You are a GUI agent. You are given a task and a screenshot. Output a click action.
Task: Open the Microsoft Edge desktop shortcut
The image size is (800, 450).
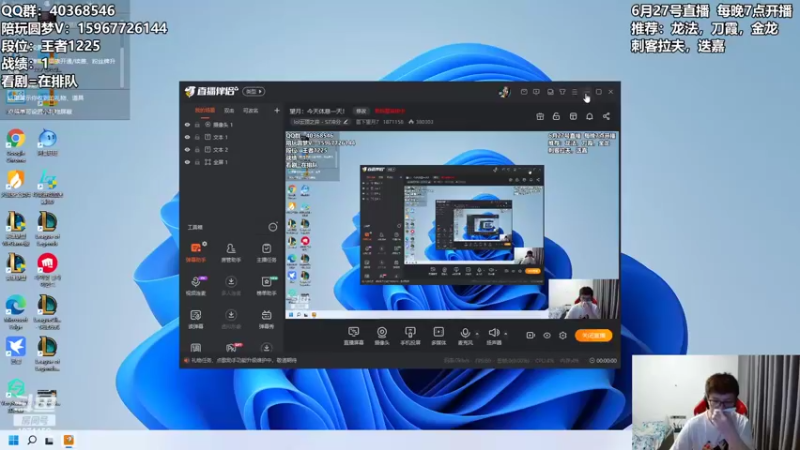click(16, 312)
